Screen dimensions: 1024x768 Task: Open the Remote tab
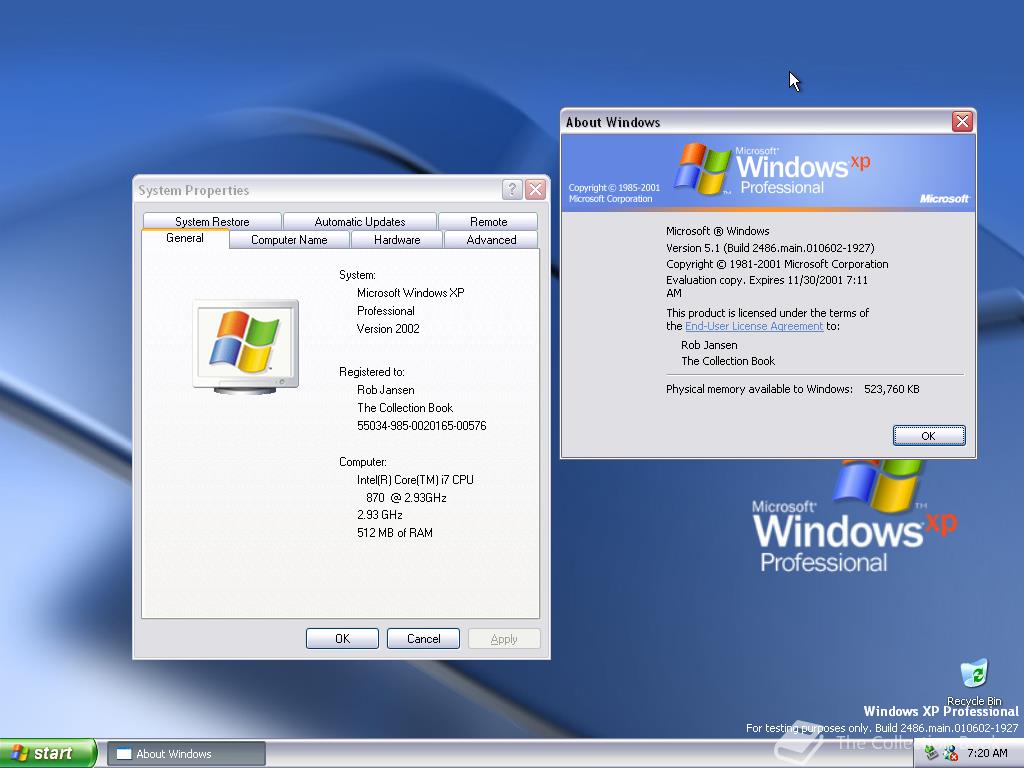point(488,221)
